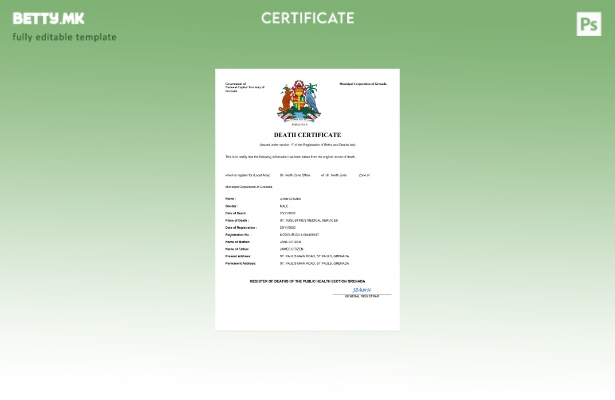Viewport: 615px width, 400px height.
Task: Select the Name field label
Action: pyautogui.click(x=230, y=199)
